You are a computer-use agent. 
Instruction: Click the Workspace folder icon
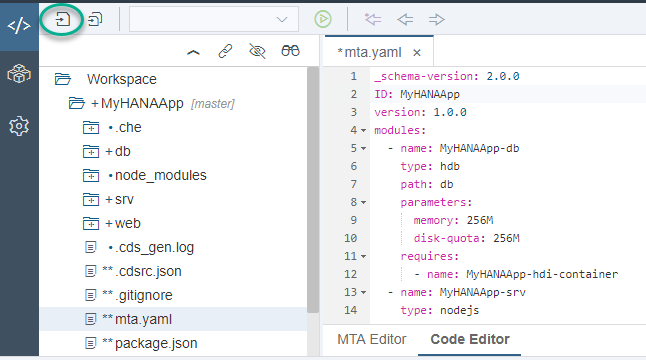click(x=63, y=79)
